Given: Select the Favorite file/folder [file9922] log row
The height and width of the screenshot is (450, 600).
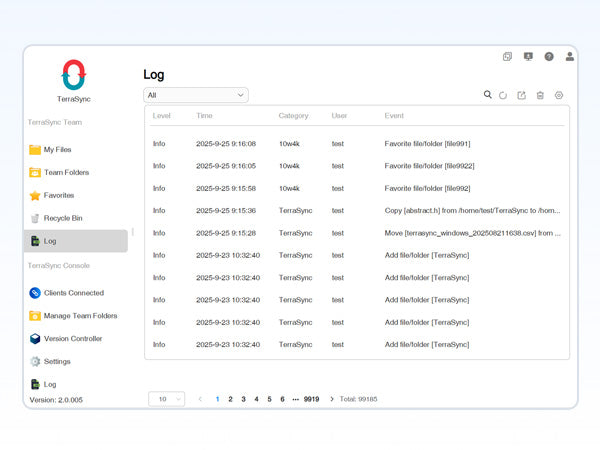Looking at the screenshot, I should coord(356,166).
